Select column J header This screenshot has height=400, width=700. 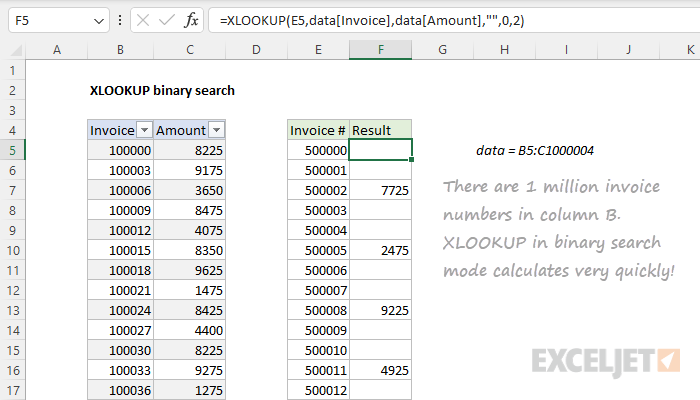click(628, 50)
